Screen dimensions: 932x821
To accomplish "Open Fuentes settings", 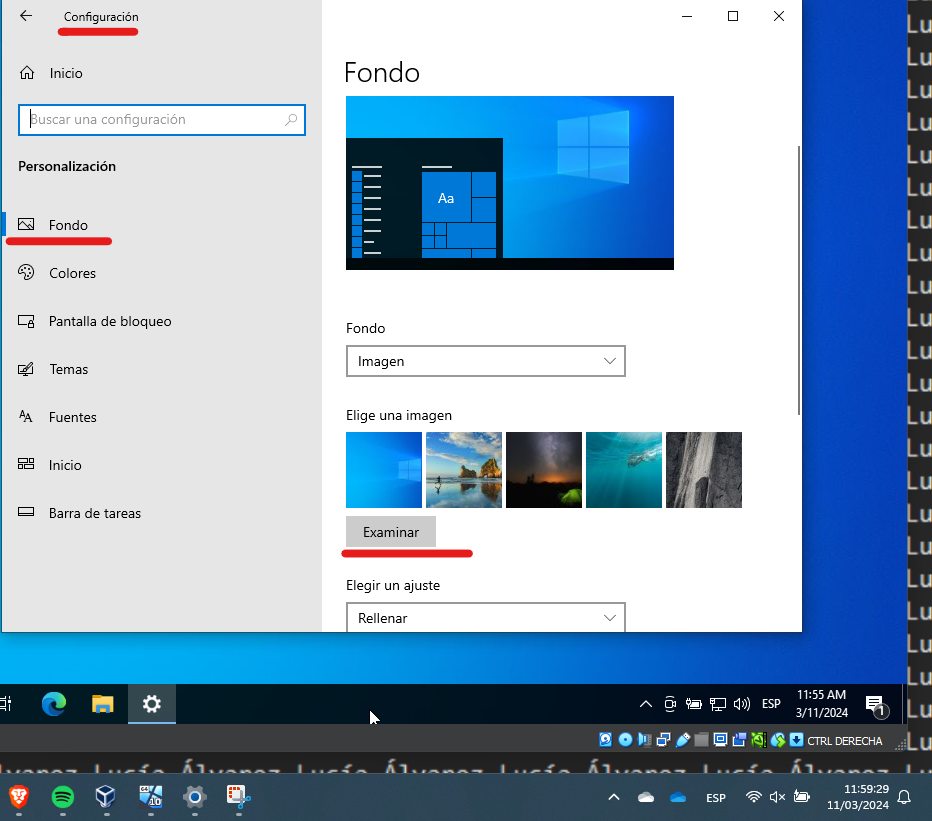I will click(x=70, y=417).
